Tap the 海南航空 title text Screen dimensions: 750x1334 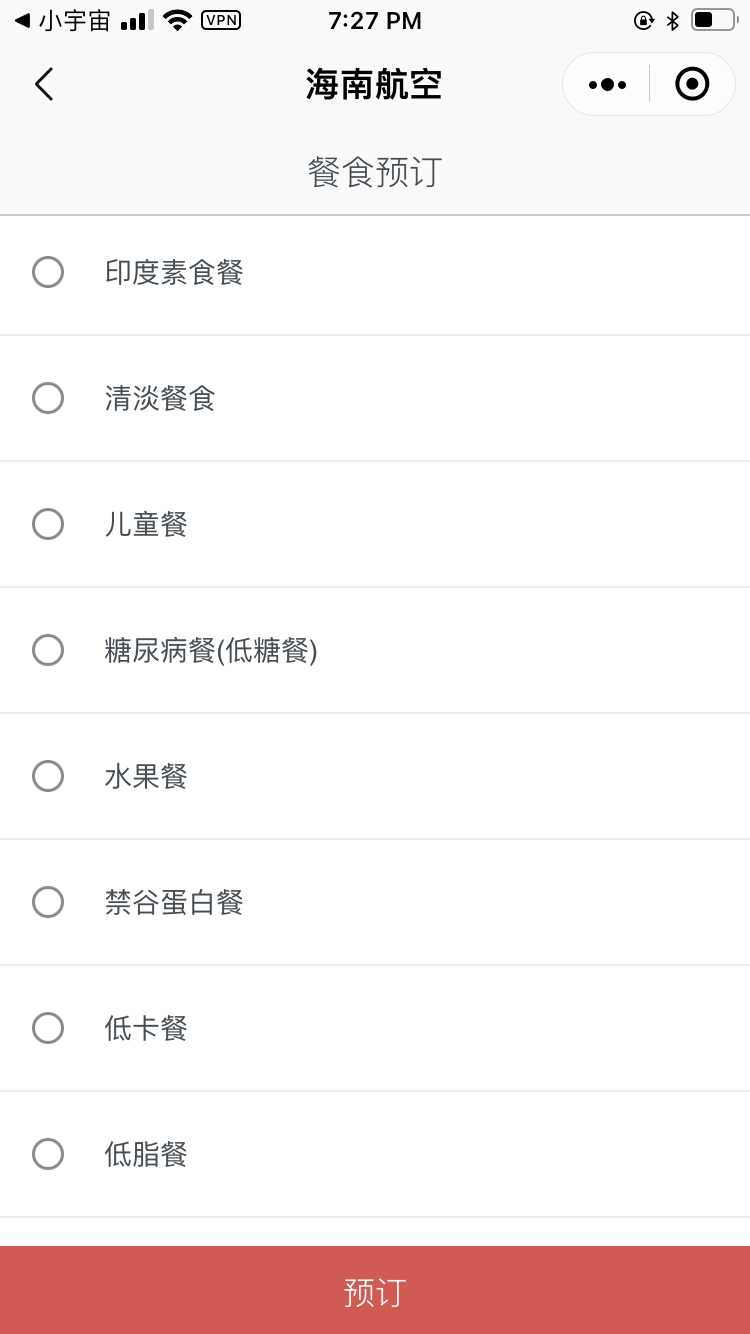pos(374,85)
